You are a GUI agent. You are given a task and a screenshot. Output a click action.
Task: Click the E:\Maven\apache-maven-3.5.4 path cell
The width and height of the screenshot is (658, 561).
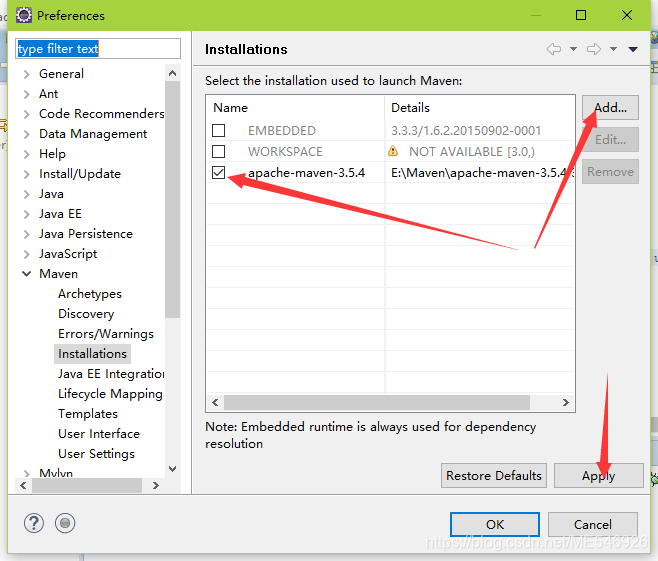click(x=482, y=173)
